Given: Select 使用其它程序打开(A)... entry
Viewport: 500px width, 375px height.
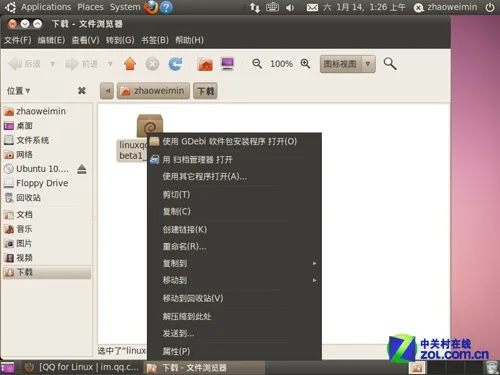Looking at the screenshot, I should click(x=234, y=177).
